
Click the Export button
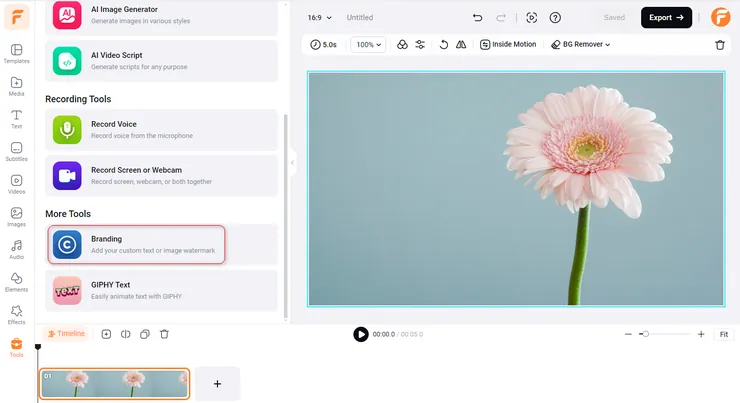click(x=666, y=17)
